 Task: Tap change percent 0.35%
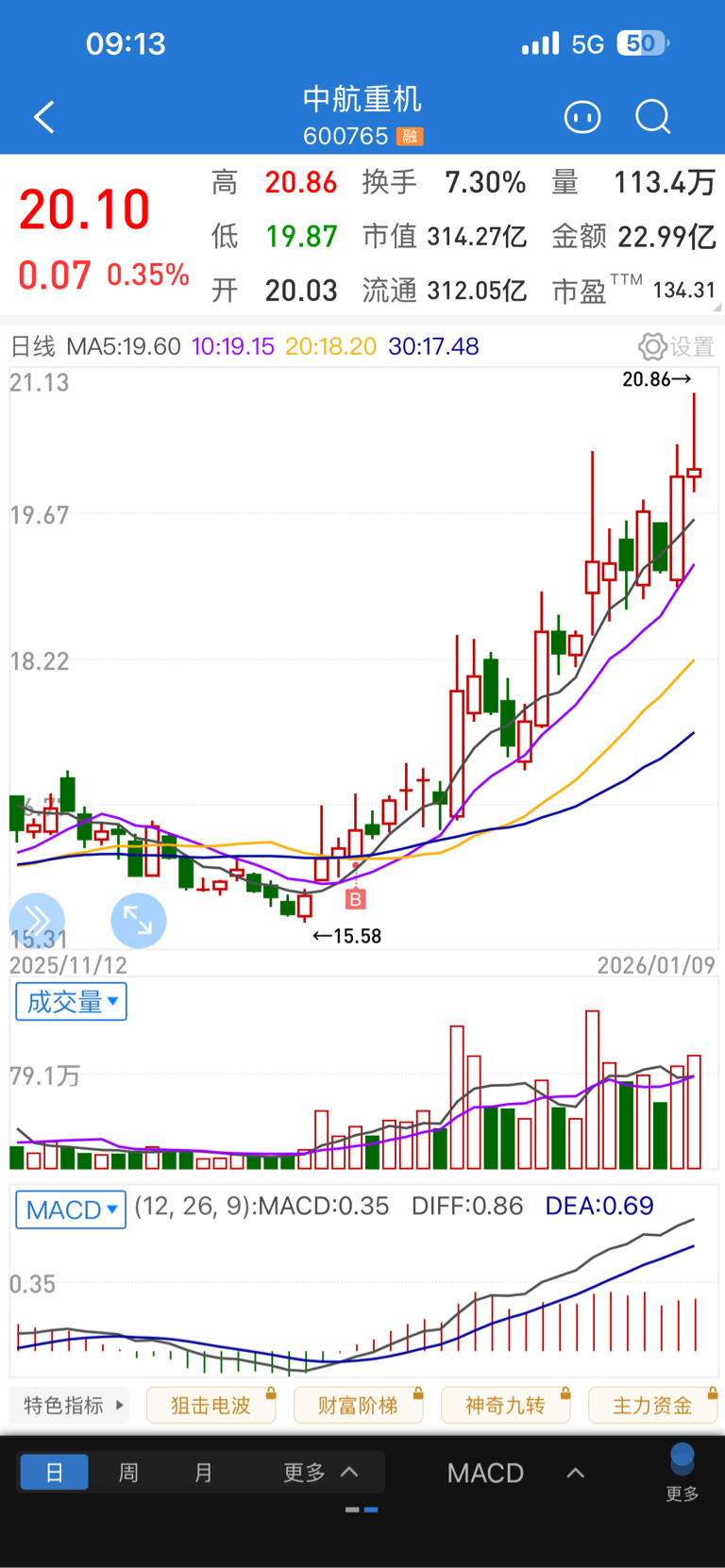pyautogui.click(x=148, y=275)
